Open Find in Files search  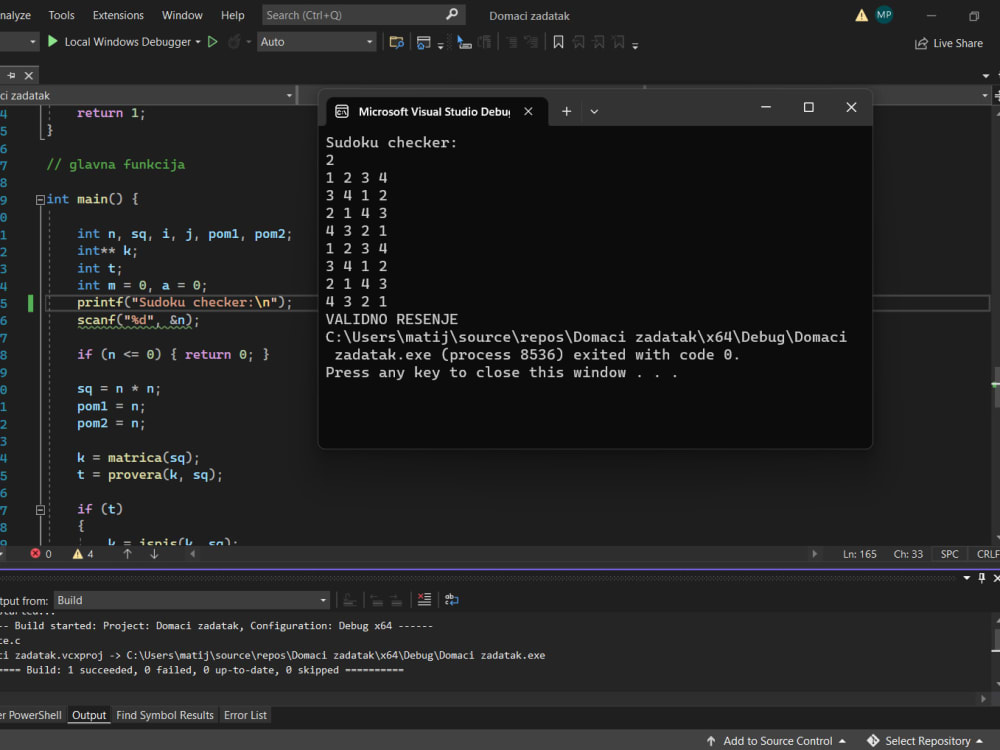click(396, 42)
